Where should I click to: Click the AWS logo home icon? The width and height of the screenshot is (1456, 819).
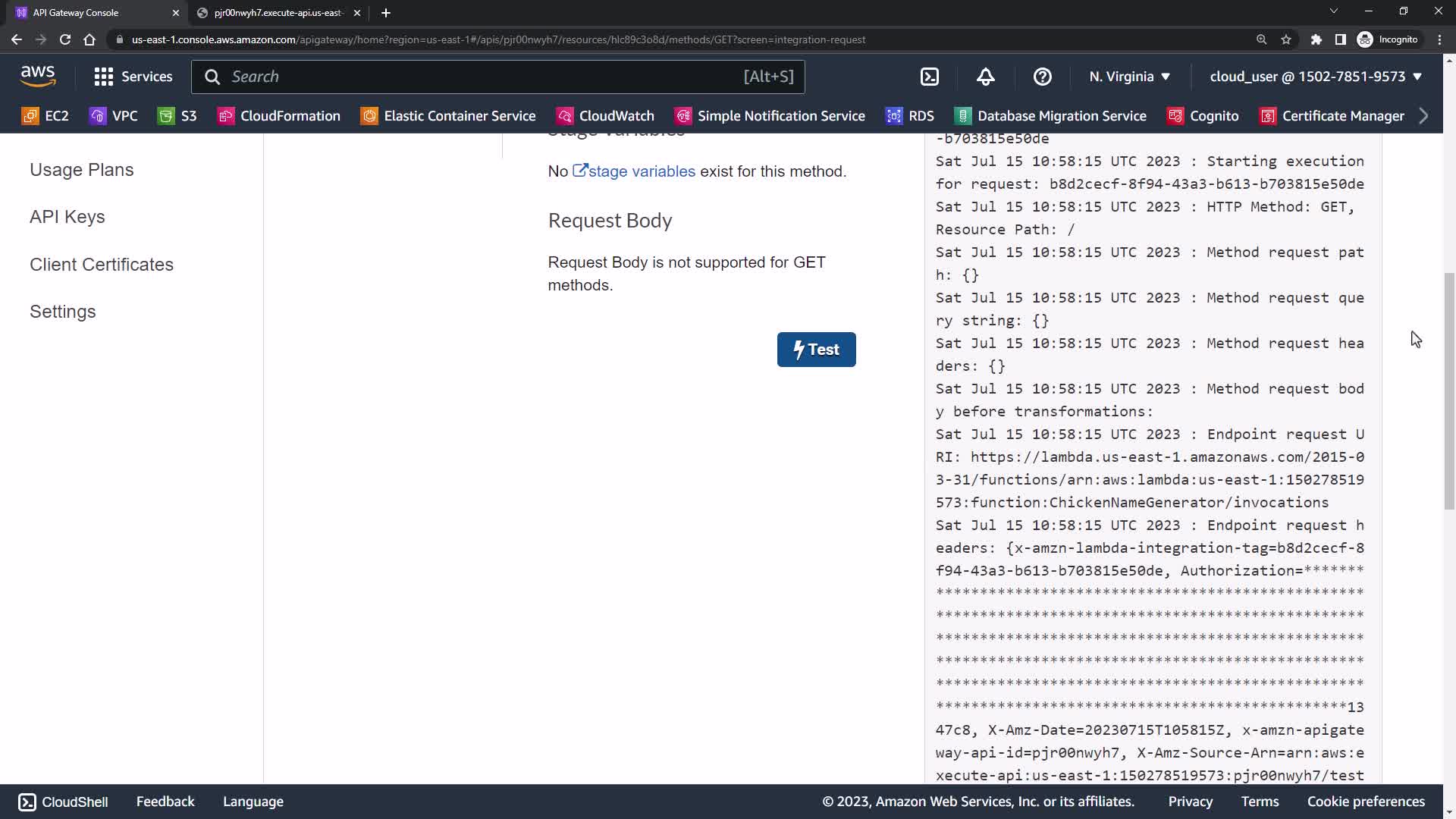point(38,76)
